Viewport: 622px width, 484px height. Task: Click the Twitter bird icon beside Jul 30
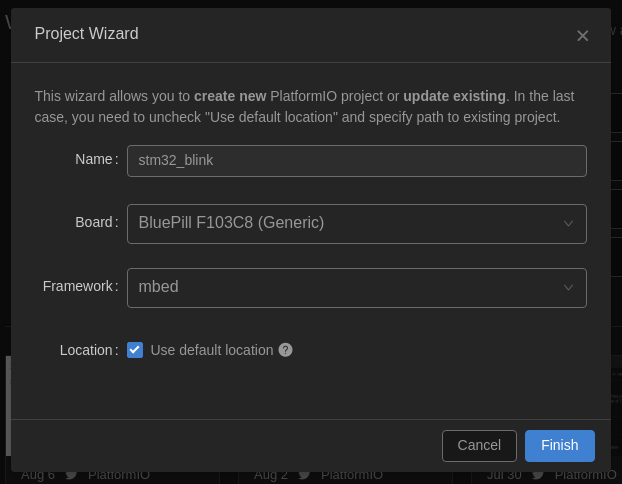538,475
